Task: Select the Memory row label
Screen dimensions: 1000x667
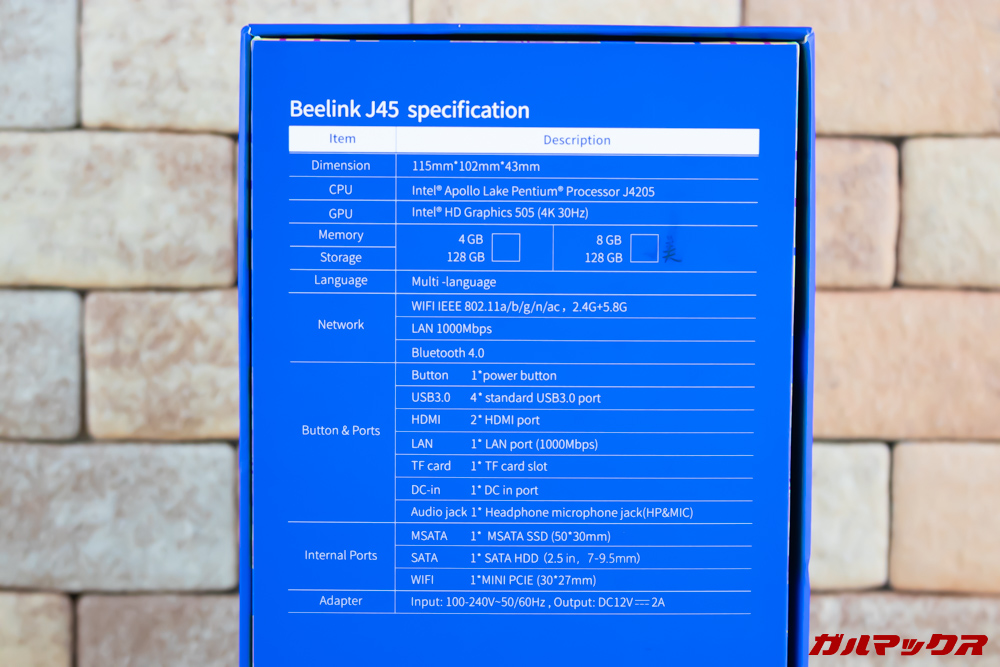Action: (x=341, y=234)
